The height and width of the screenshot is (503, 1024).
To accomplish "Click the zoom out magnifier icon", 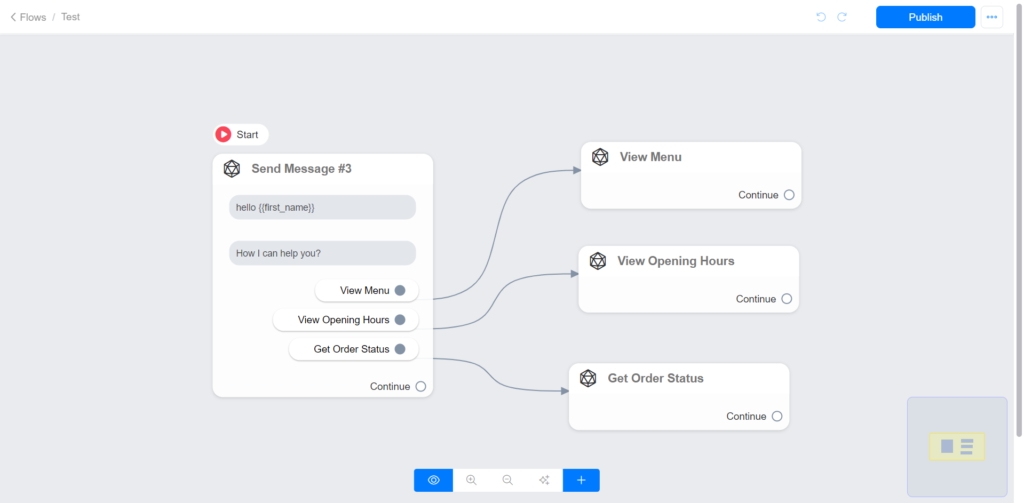I will [x=507, y=480].
